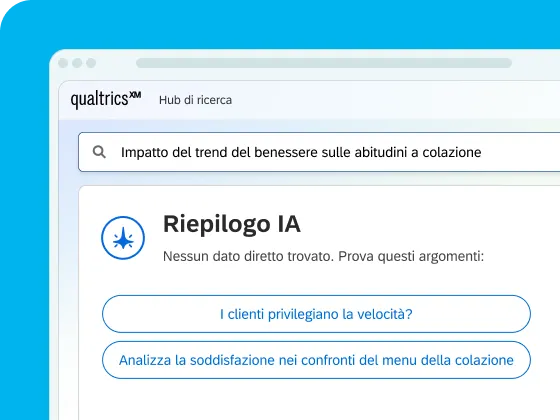
Task: Click the third window control dot
Action: (x=91, y=63)
